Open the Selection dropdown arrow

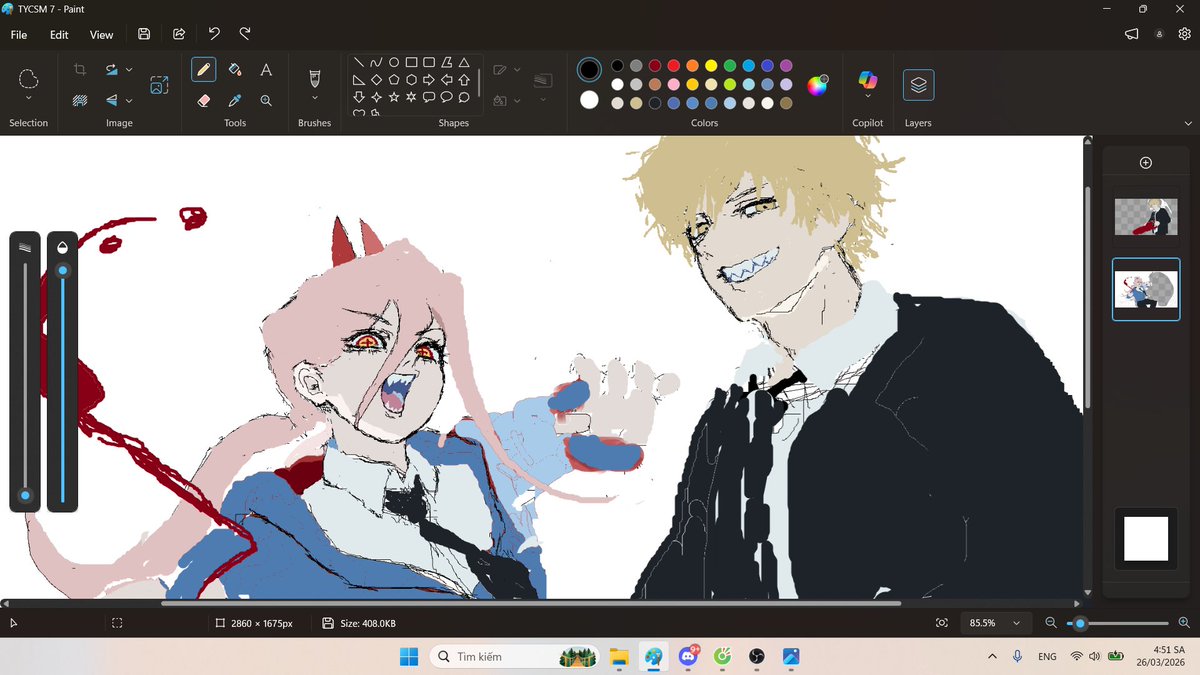click(28, 98)
